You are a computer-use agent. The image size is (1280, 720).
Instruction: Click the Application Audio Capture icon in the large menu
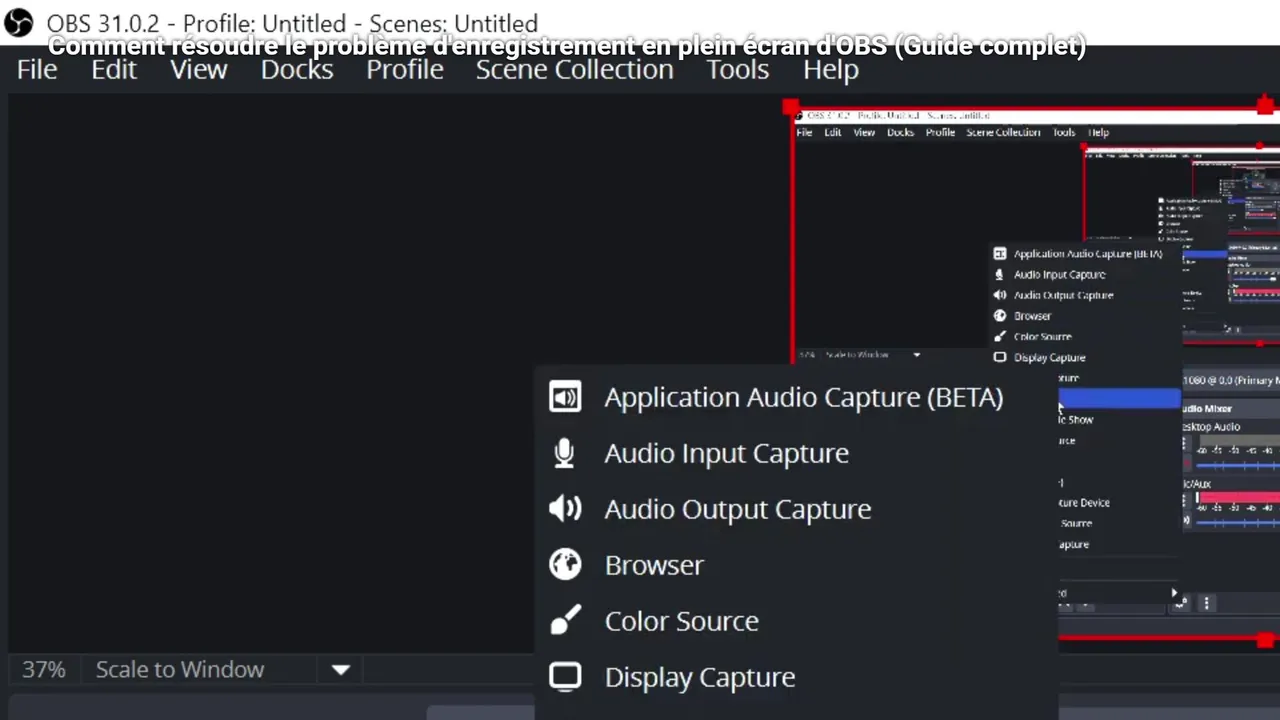565,397
